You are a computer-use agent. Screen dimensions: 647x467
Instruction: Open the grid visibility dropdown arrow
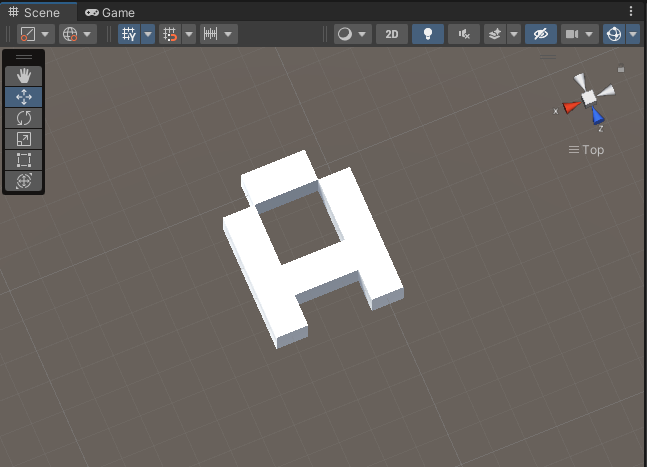coord(148,34)
